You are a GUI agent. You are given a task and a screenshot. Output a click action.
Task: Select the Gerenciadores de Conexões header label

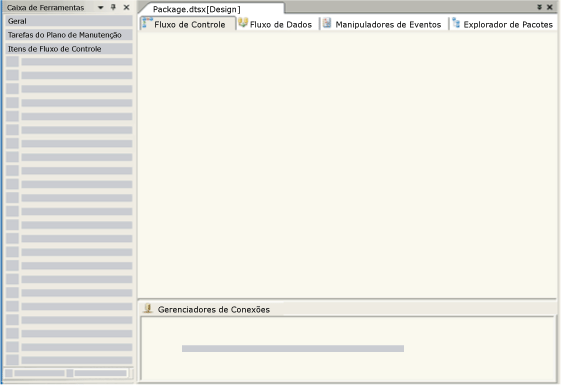click(x=214, y=310)
